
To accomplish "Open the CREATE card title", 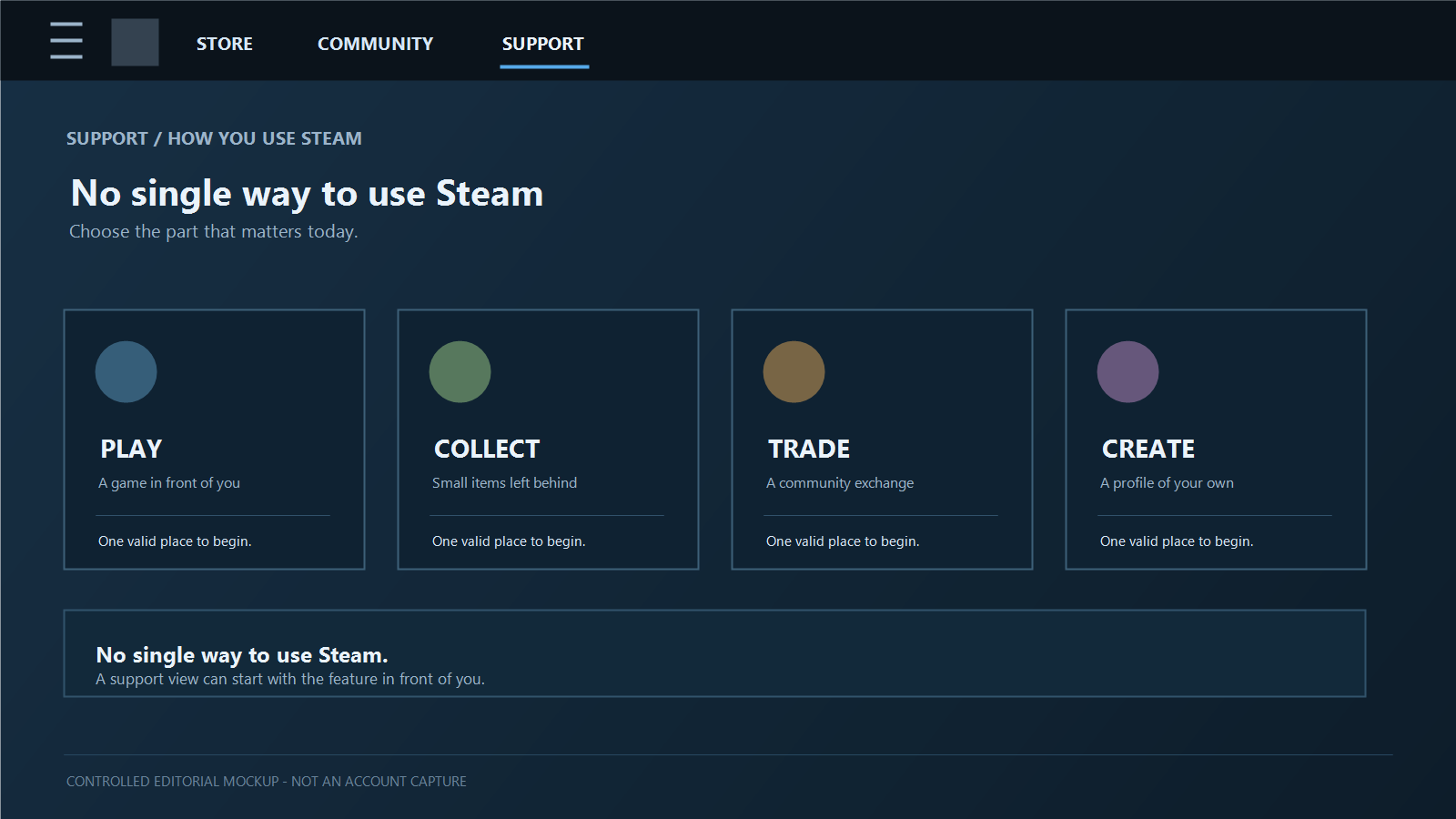I will pyautogui.click(x=1148, y=449).
